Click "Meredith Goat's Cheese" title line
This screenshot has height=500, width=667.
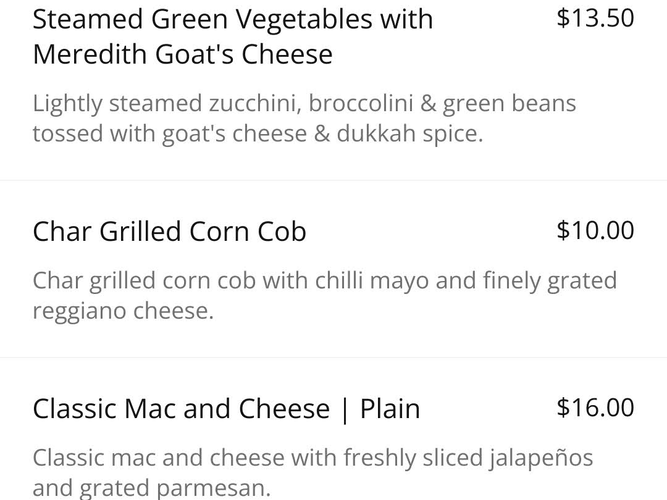[182, 54]
